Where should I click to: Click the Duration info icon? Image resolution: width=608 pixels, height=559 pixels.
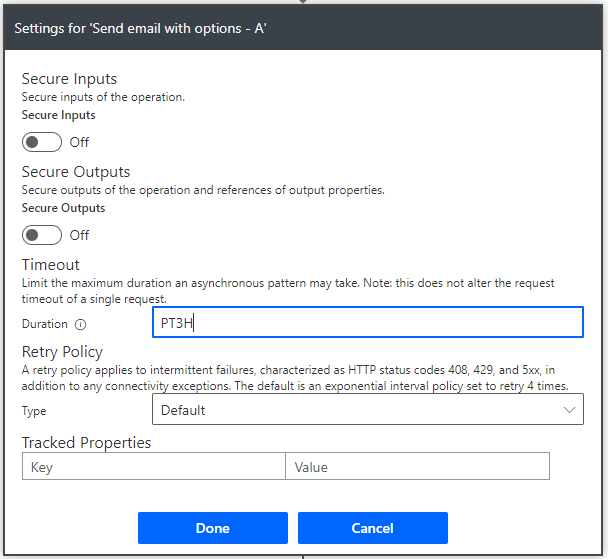click(x=81, y=324)
